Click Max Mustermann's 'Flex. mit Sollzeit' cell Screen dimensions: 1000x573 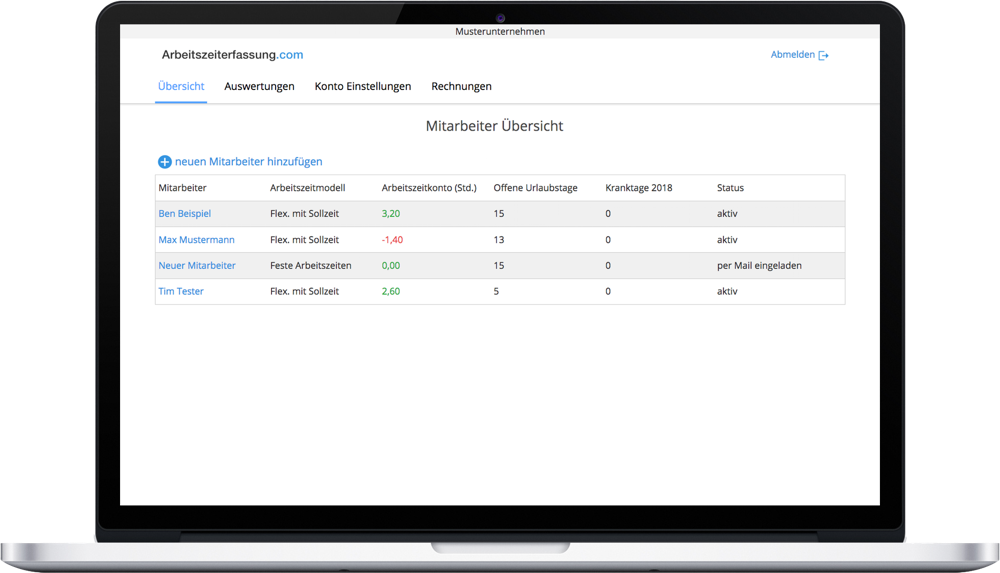click(x=304, y=240)
